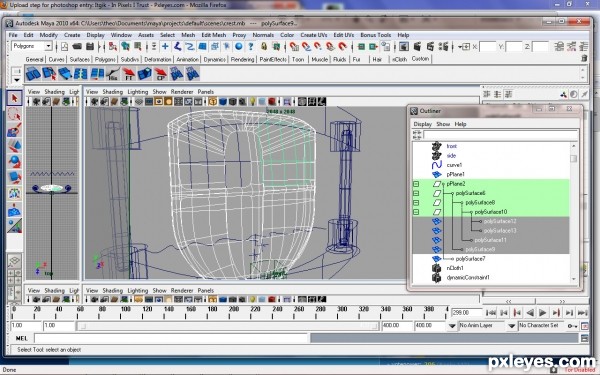Click the help question mark toolbar icon

point(251,47)
